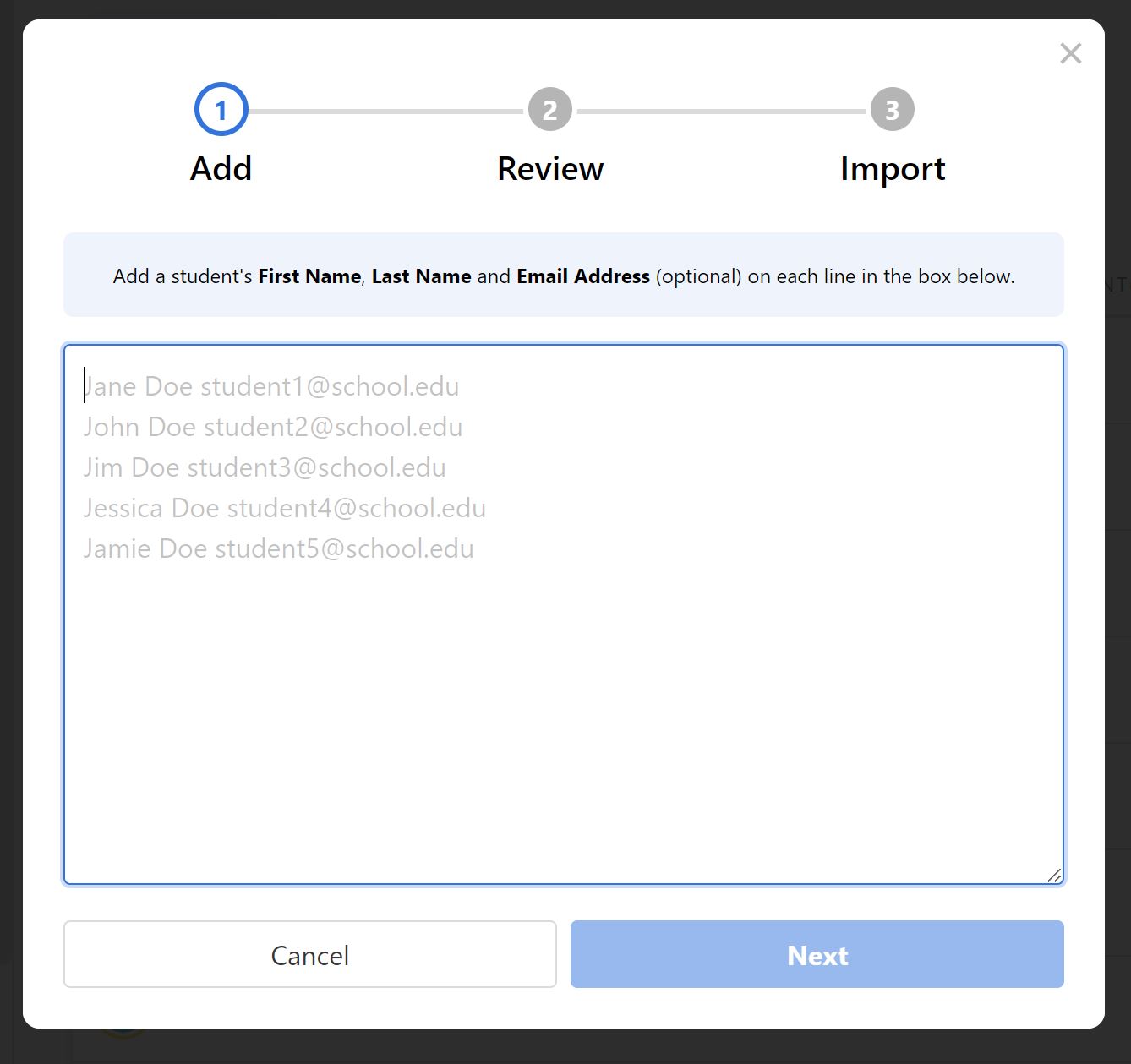1131x1064 pixels.
Task: Click the Jane Doe placeholder line
Action: pos(271,386)
